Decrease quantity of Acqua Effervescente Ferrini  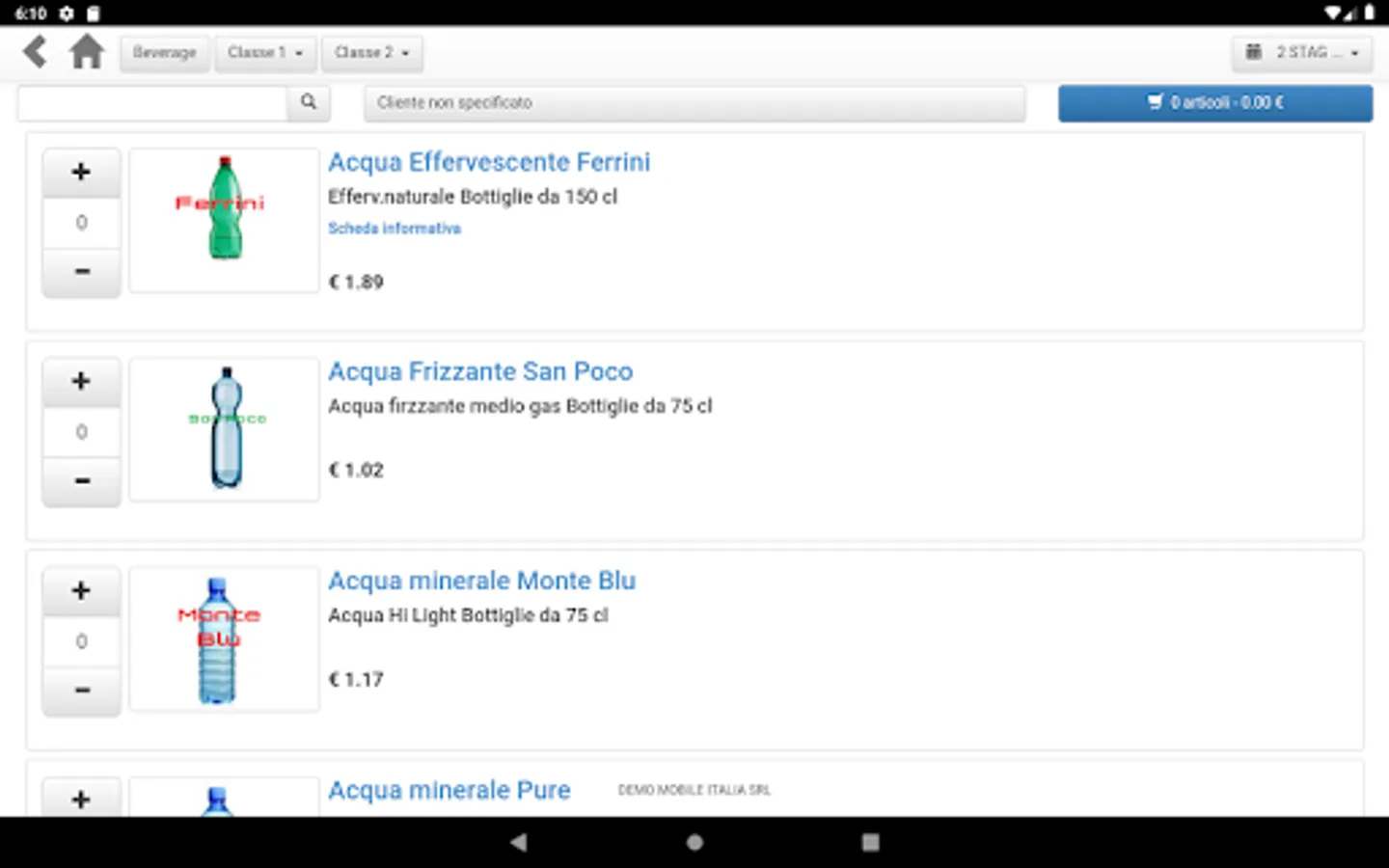81,272
